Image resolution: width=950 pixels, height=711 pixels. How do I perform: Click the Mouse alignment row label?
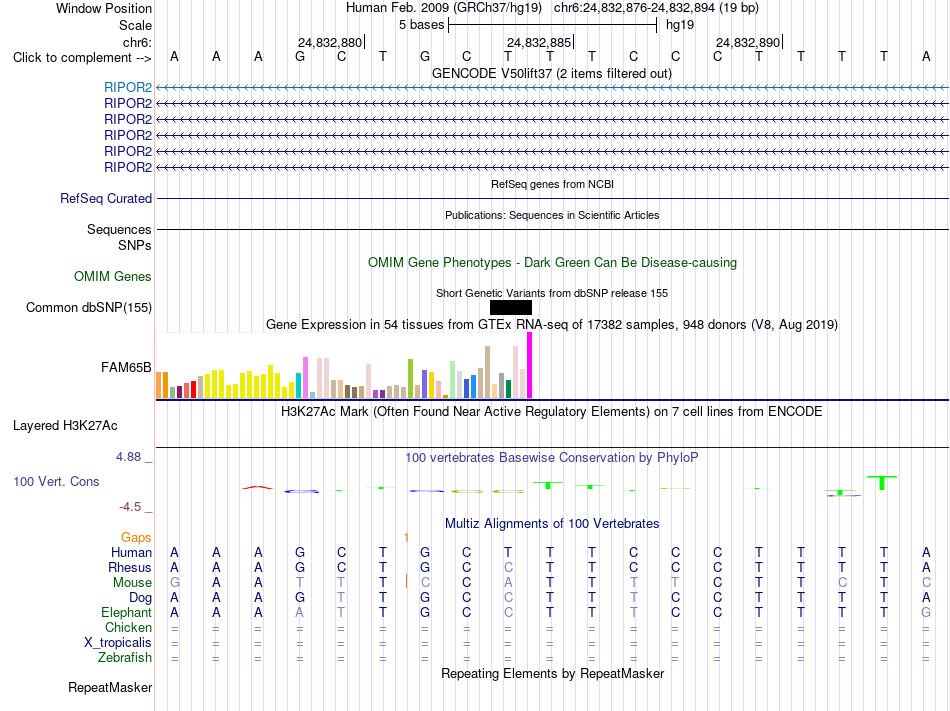132,583
